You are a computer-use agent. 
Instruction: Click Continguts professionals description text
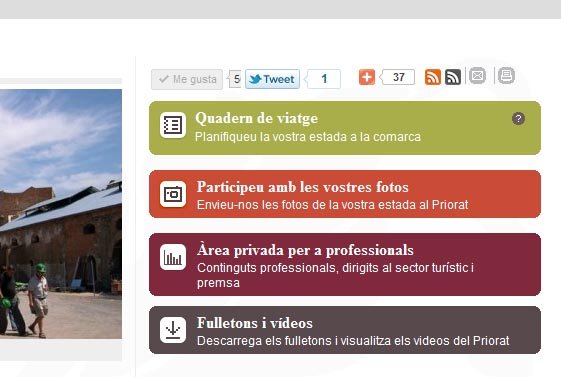(335, 275)
